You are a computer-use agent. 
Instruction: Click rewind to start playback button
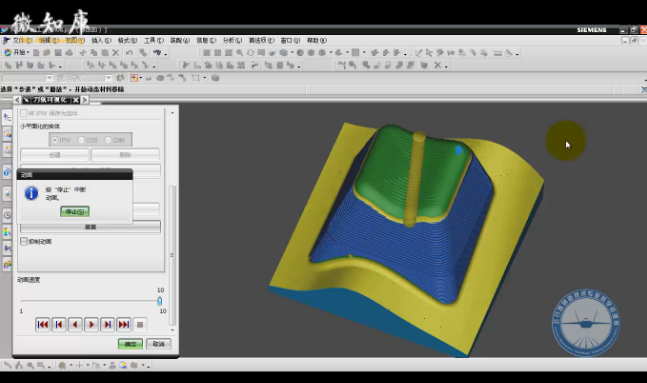[43, 325]
